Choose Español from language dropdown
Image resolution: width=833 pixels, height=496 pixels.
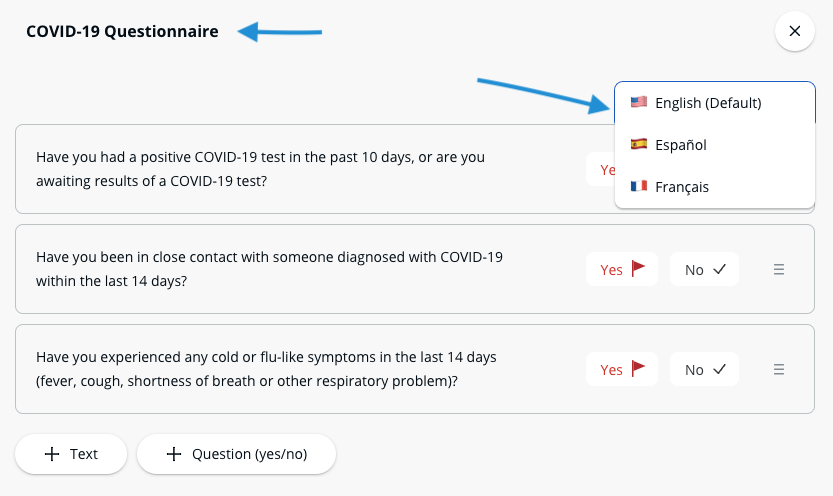pyautogui.click(x=680, y=145)
